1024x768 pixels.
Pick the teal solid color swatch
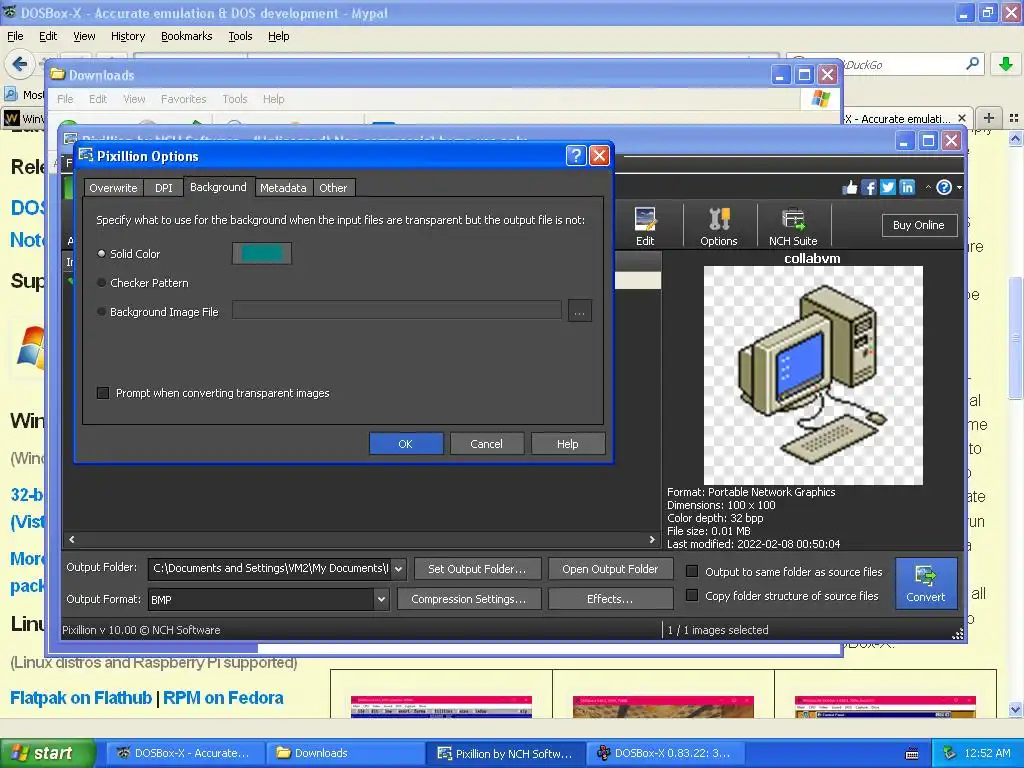click(262, 253)
